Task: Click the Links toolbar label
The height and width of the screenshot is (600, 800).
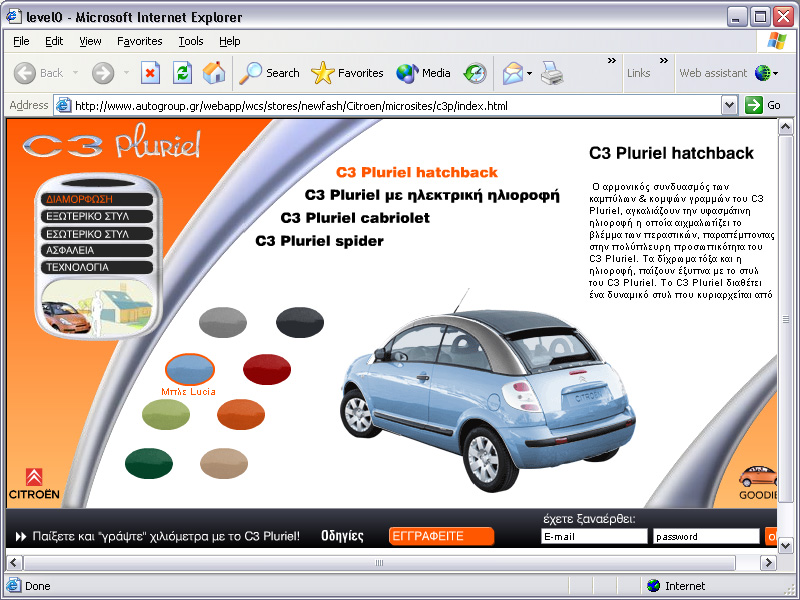Action: [638, 73]
